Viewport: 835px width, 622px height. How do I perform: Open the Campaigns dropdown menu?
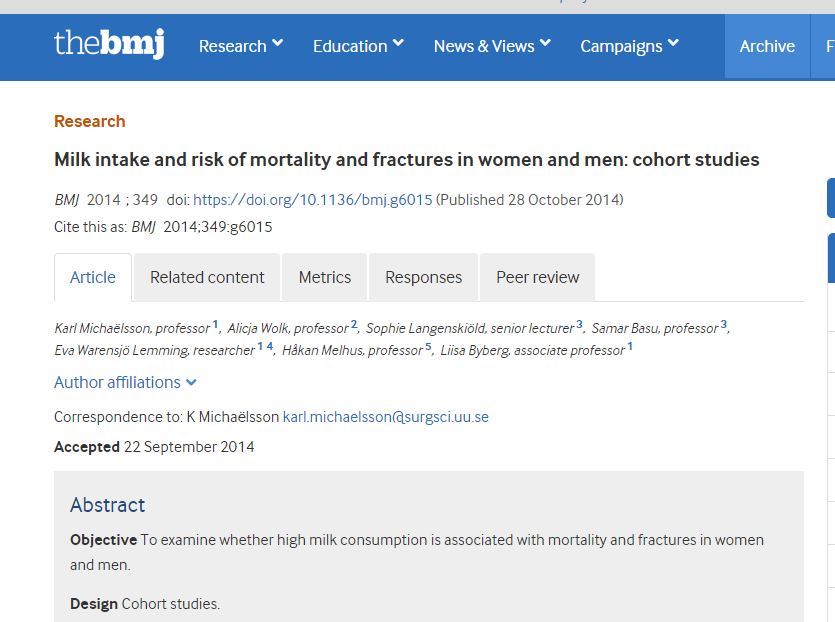point(629,46)
